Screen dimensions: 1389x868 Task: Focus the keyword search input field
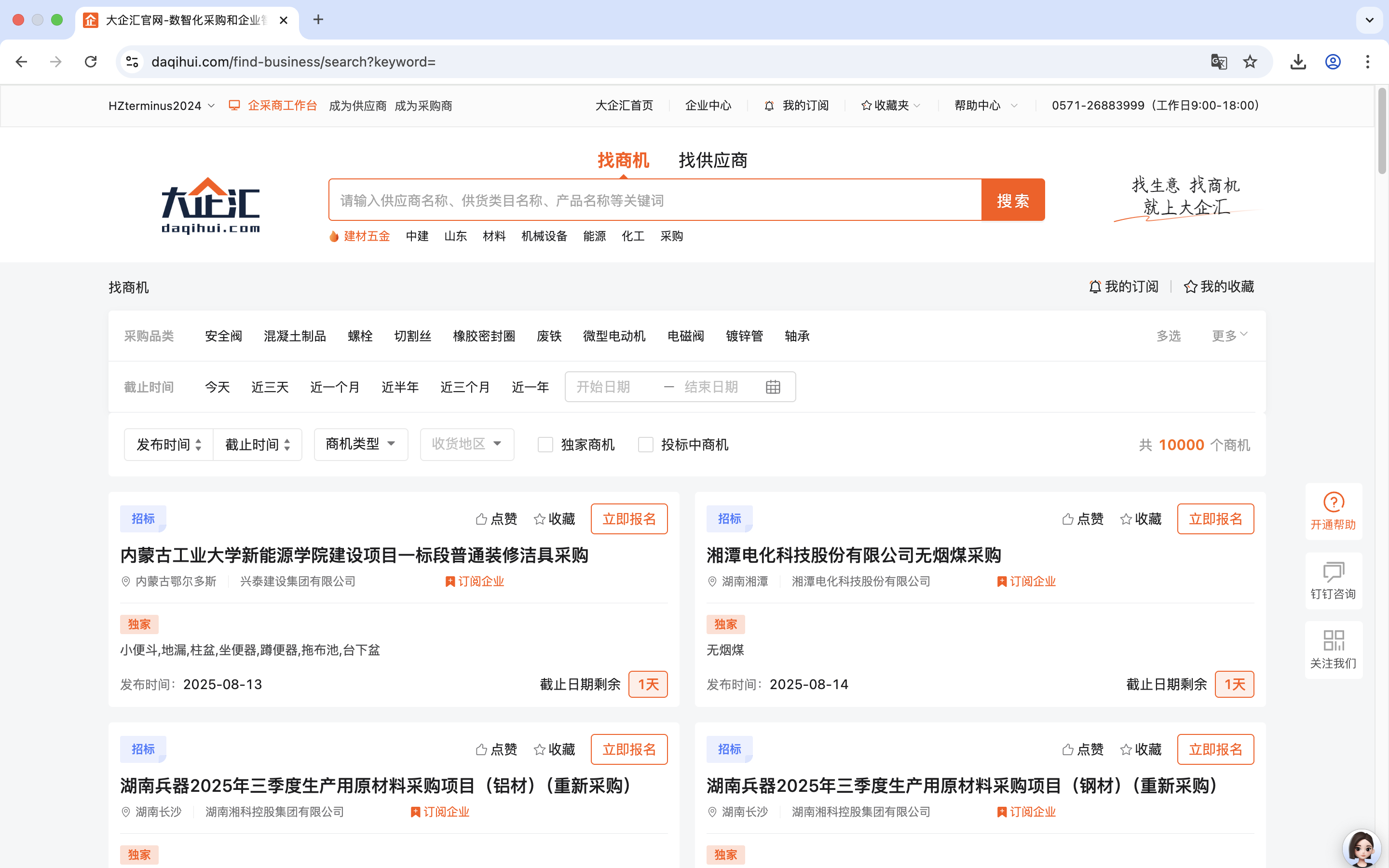pyautogui.click(x=655, y=200)
